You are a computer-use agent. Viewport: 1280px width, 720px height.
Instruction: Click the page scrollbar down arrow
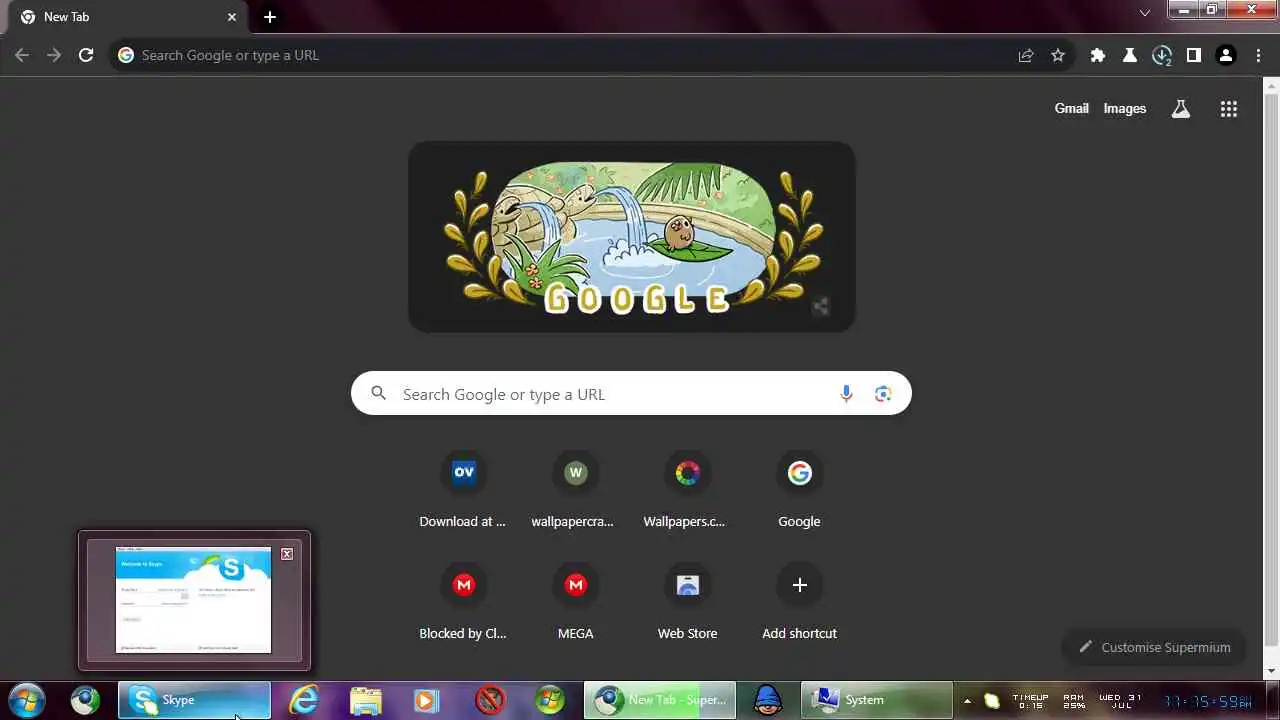[x=1271, y=671]
